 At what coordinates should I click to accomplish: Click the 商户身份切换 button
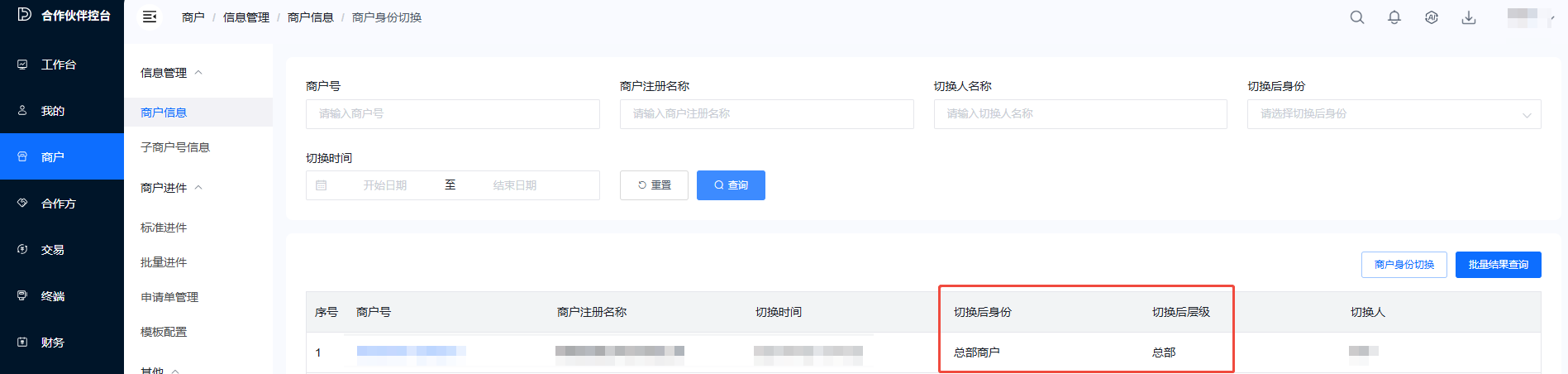1404,265
